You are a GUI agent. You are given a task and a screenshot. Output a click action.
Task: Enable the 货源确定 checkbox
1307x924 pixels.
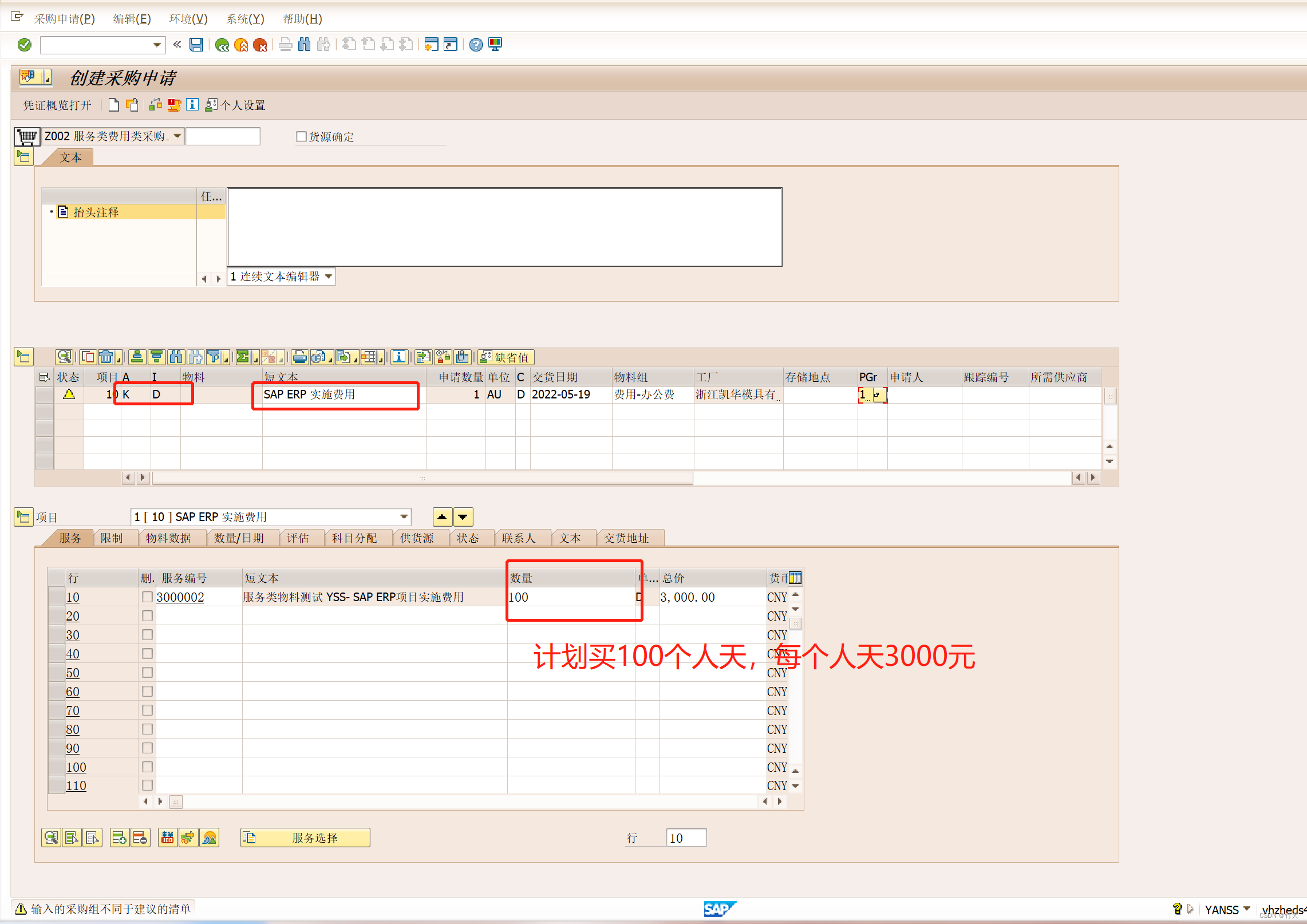pyautogui.click(x=301, y=137)
